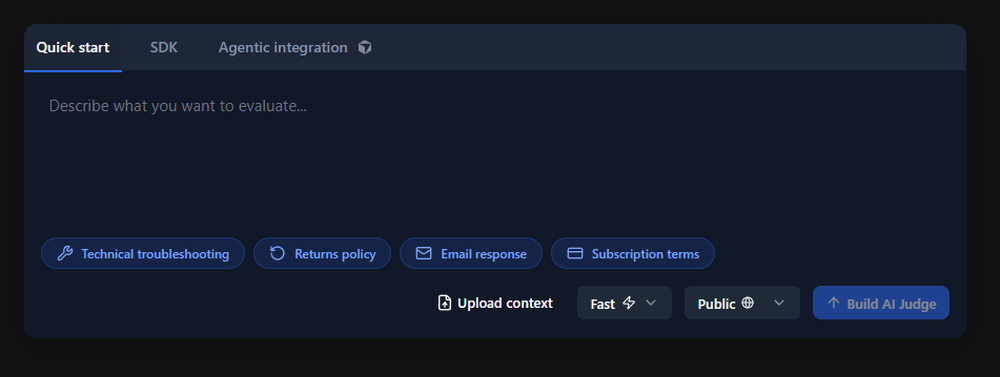
Task: Click the envelope icon on Email response
Action: [423, 254]
